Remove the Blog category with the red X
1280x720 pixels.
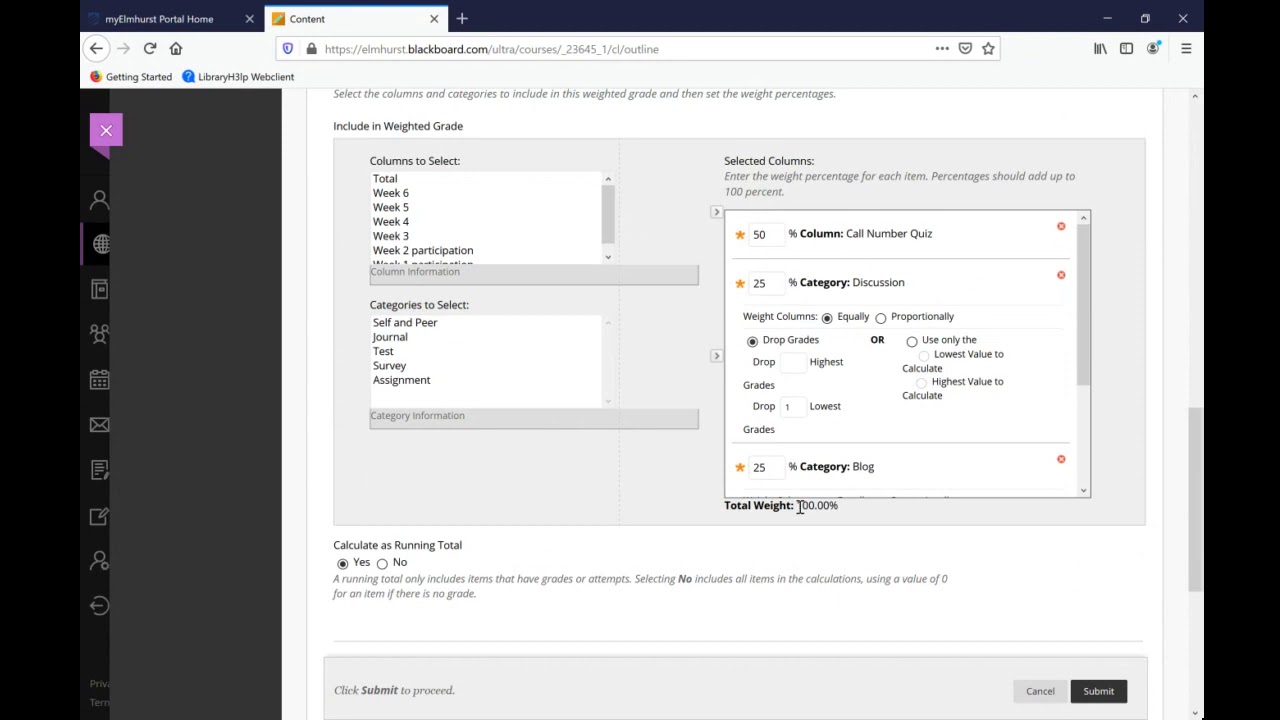point(1061,459)
